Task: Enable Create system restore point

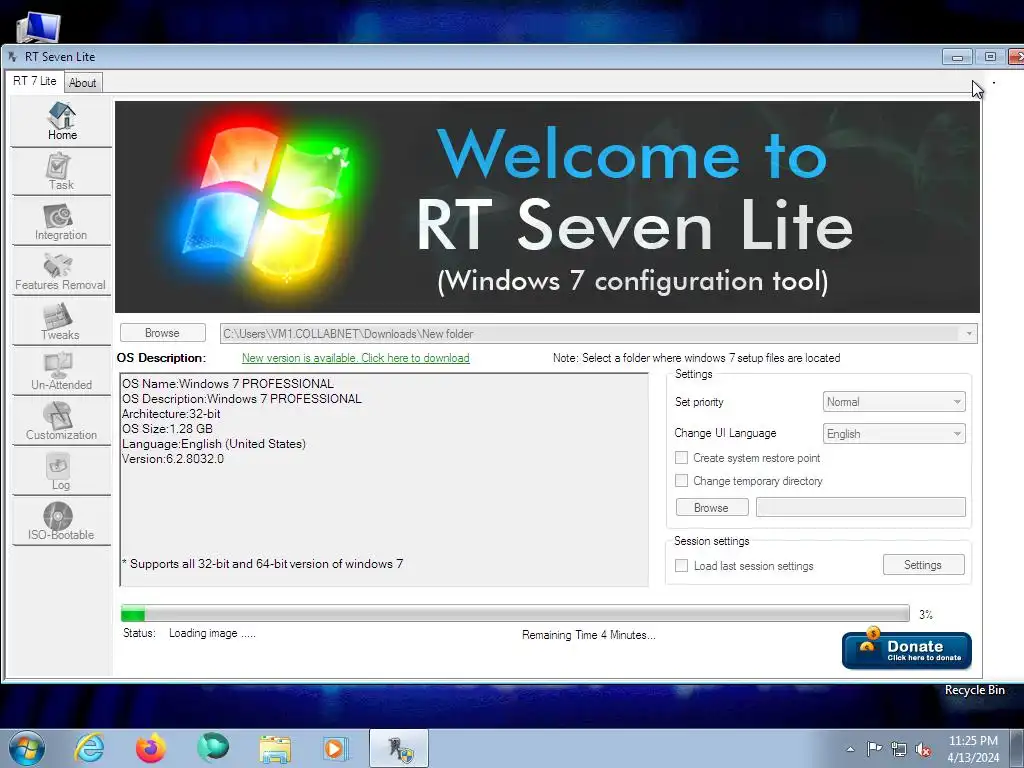Action: point(681,458)
